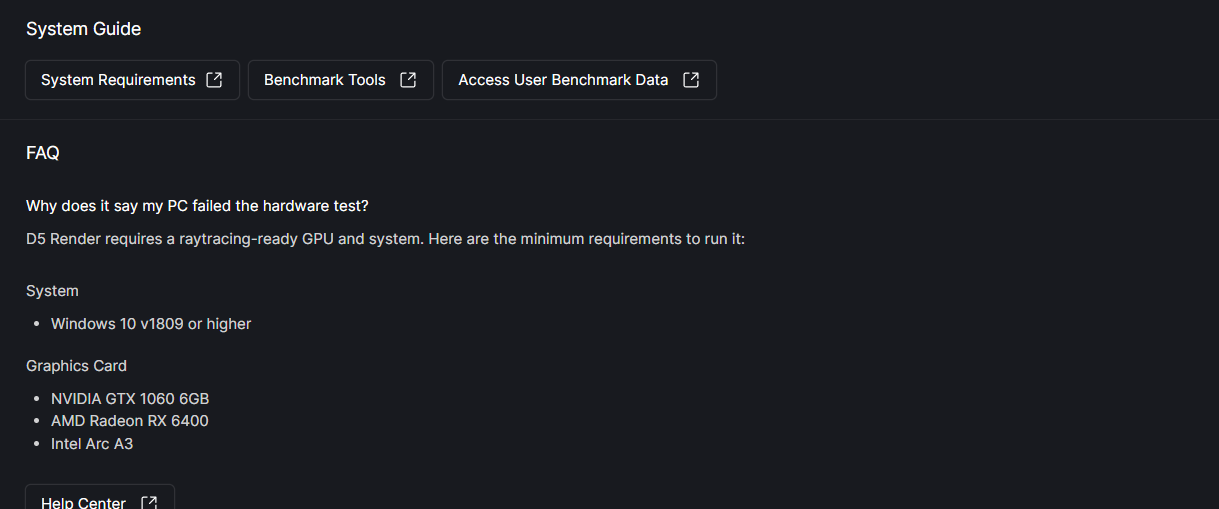The width and height of the screenshot is (1219, 509).
Task: Open the System Requirements page
Action: tap(118, 80)
